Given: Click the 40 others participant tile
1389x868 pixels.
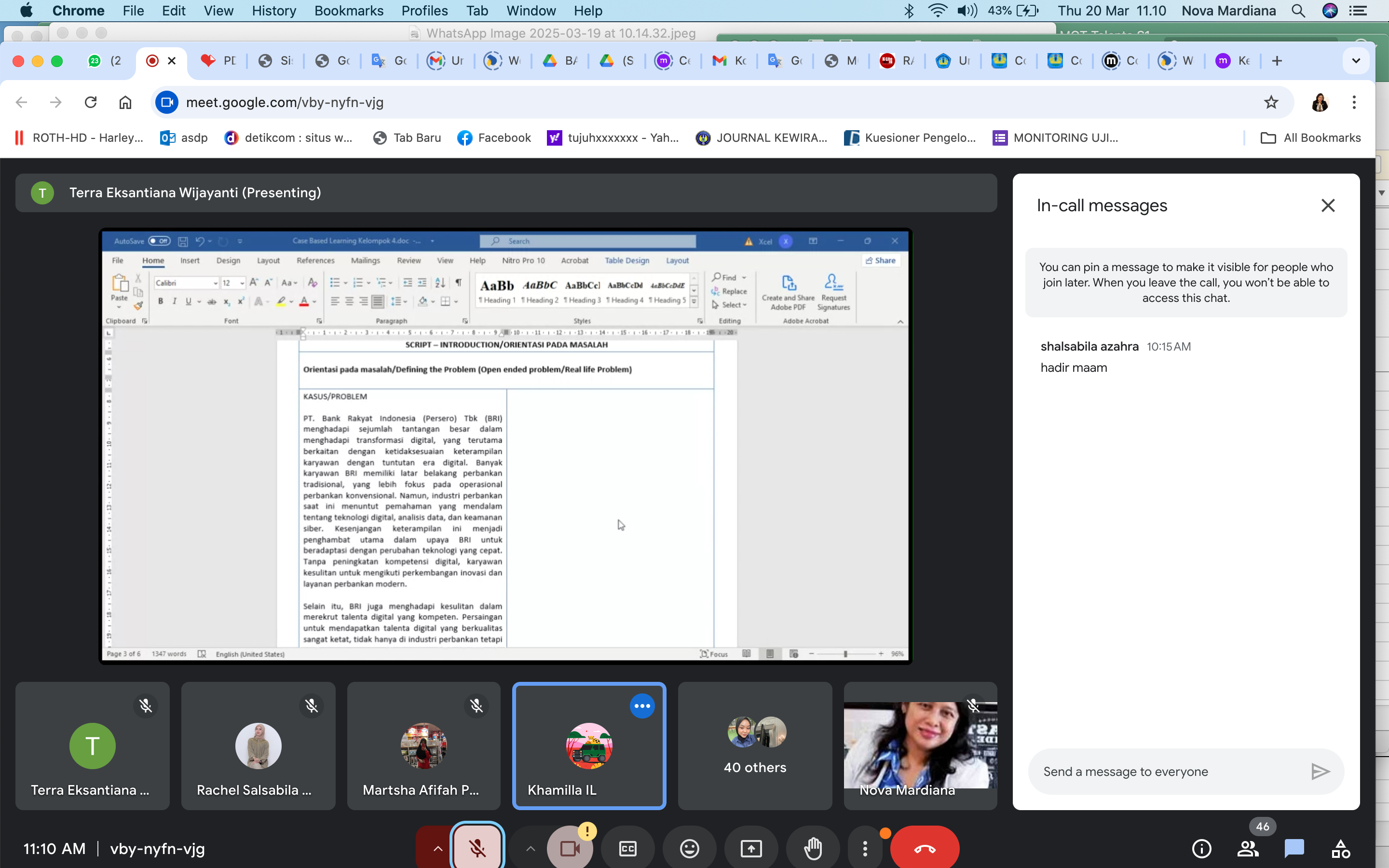Looking at the screenshot, I should [755, 746].
